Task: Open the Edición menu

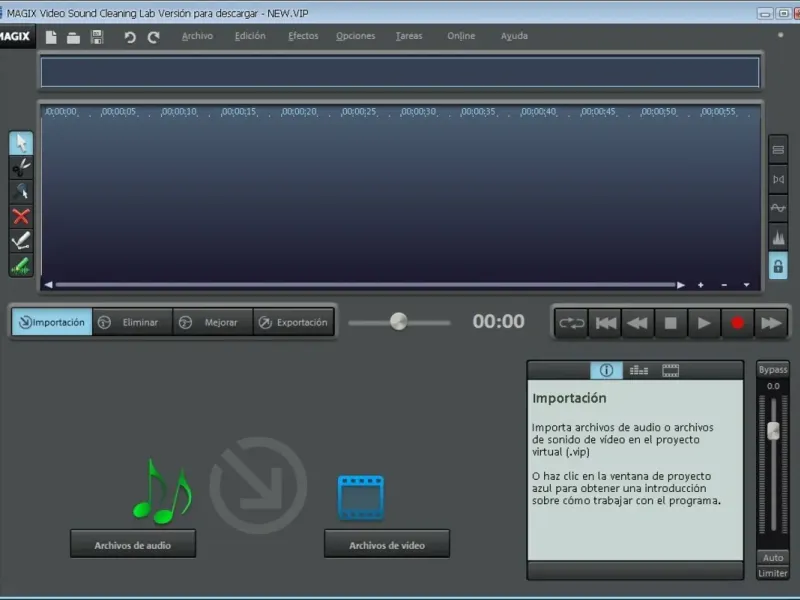Action: point(250,36)
